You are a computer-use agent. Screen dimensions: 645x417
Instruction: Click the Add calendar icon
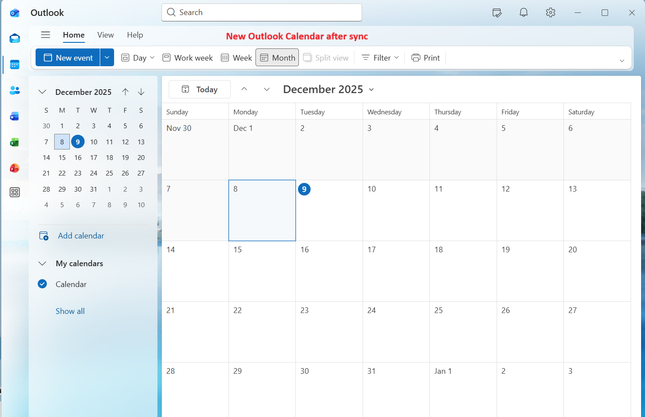[44, 236]
